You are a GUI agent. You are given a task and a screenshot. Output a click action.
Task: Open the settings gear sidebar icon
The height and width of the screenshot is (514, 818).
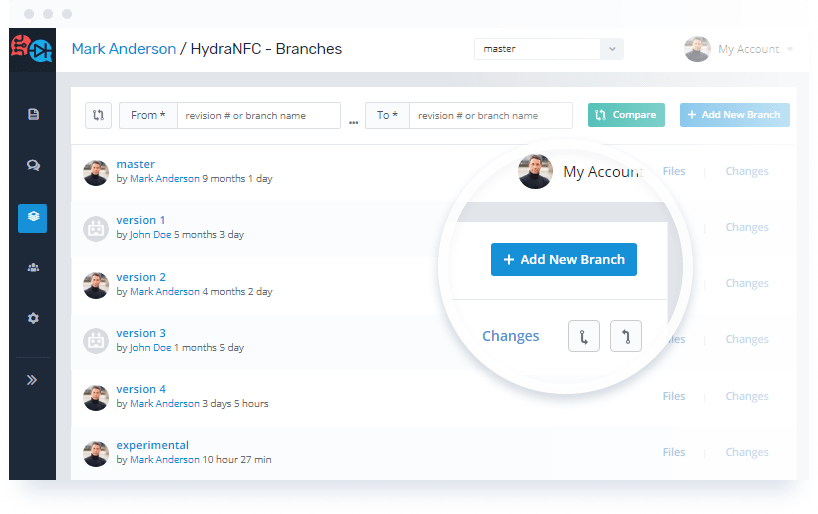point(33,318)
